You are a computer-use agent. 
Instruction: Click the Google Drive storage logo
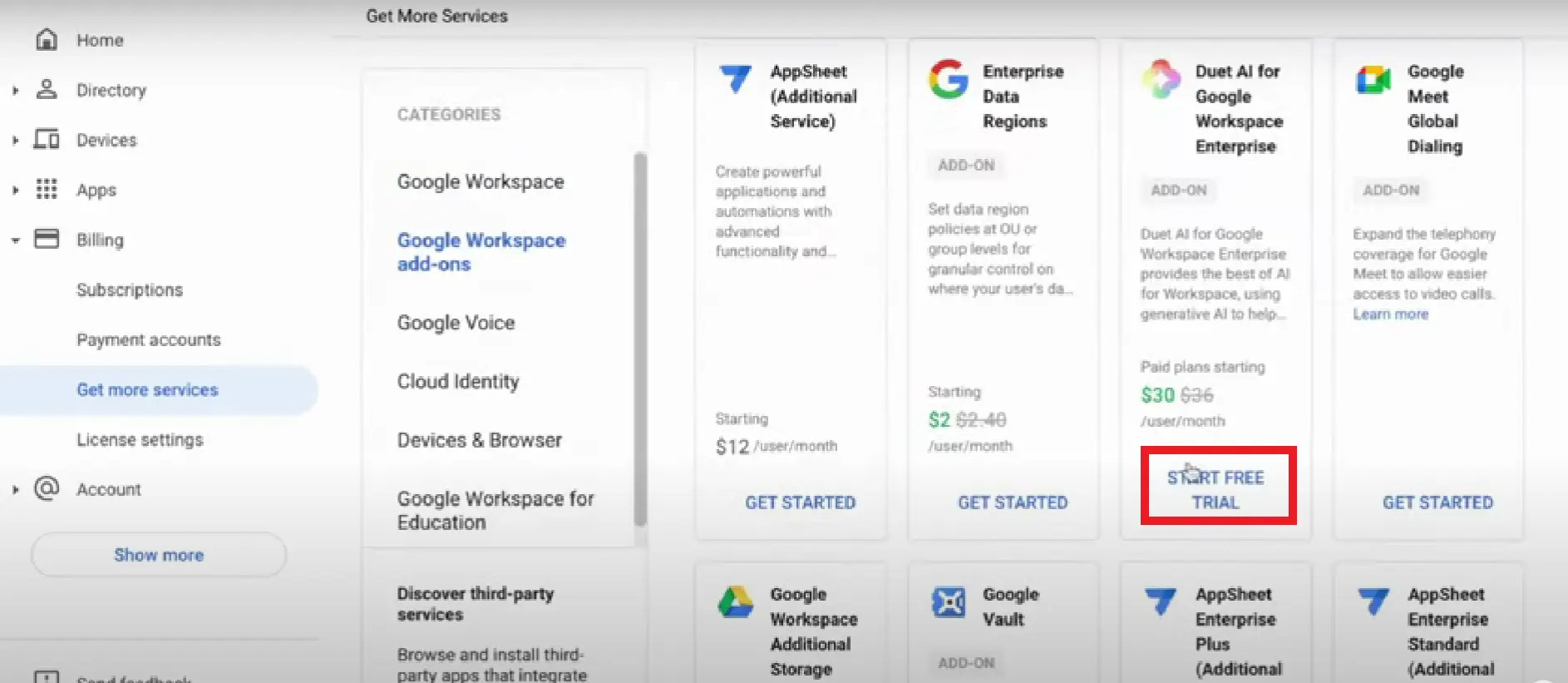[735, 601]
